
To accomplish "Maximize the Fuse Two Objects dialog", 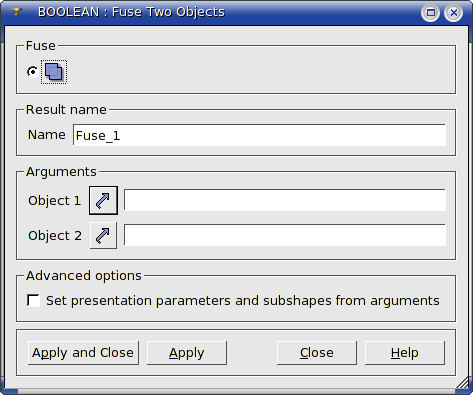I will point(430,13).
